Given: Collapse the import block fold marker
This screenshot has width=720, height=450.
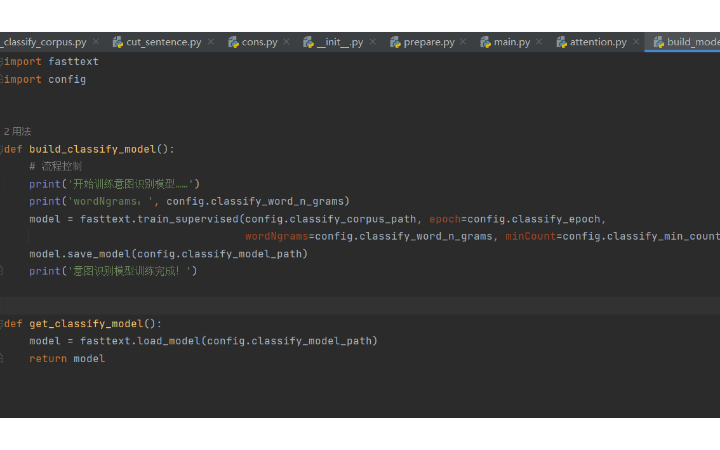Looking at the screenshot, I should [1, 62].
